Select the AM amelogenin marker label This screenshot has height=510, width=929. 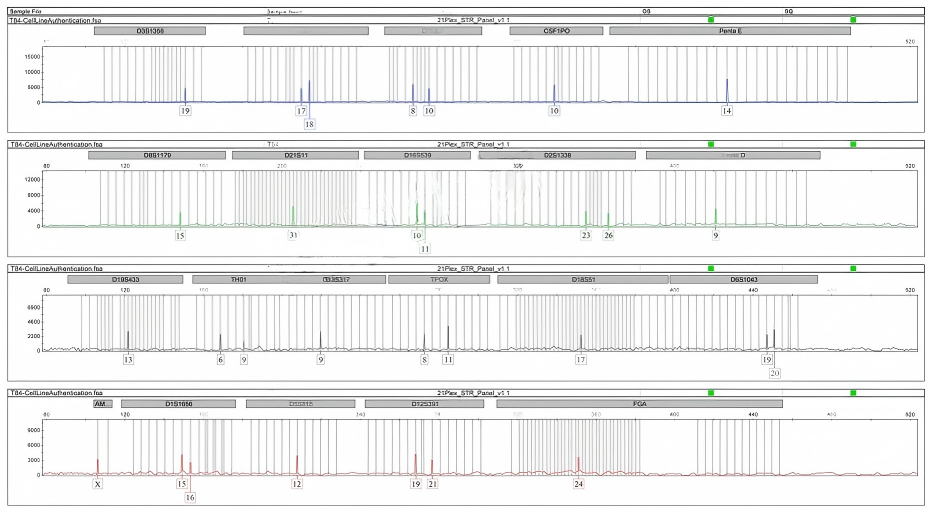pyautogui.click(x=101, y=404)
